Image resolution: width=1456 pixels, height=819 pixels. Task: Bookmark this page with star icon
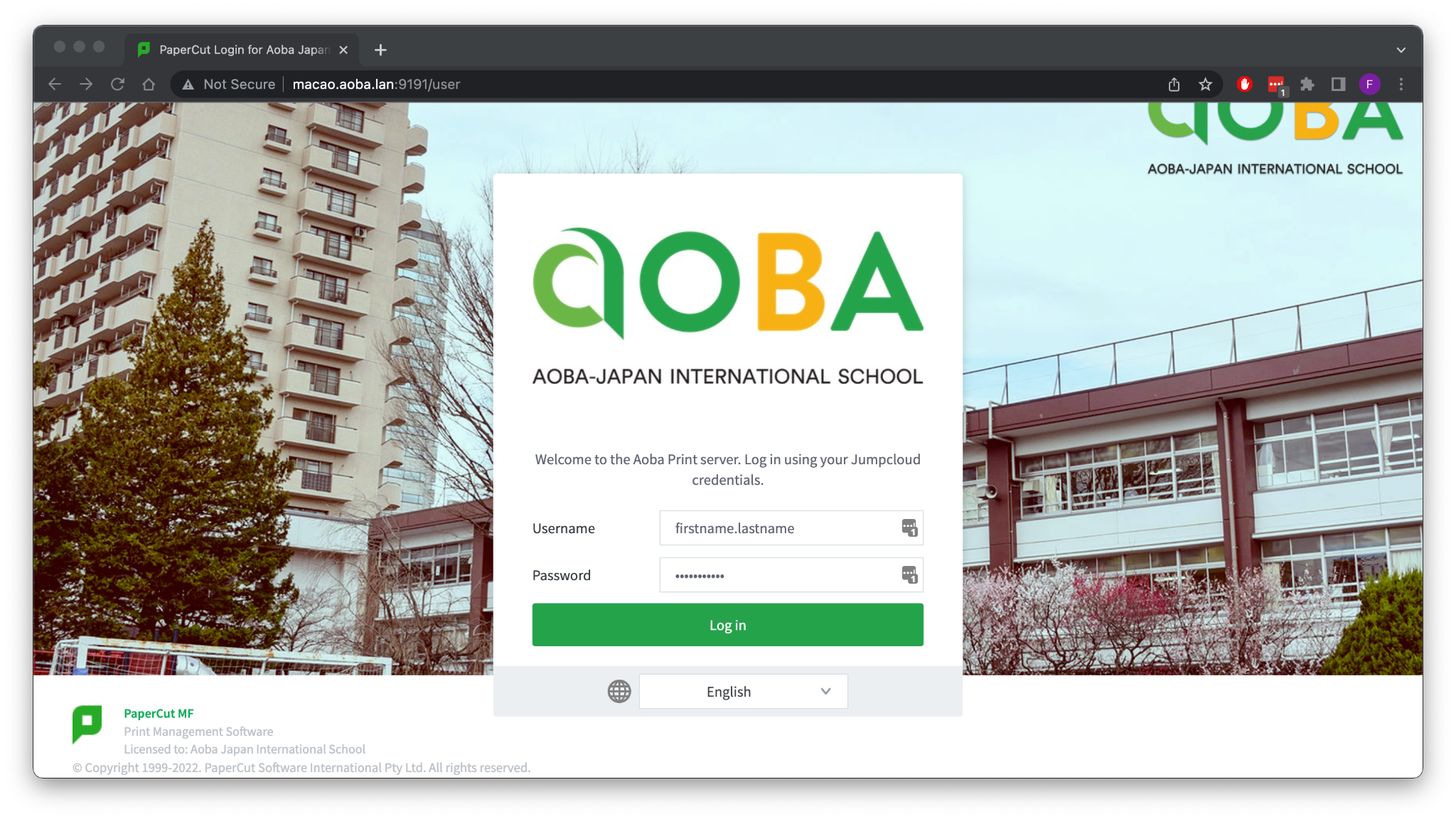pyautogui.click(x=1205, y=85)
